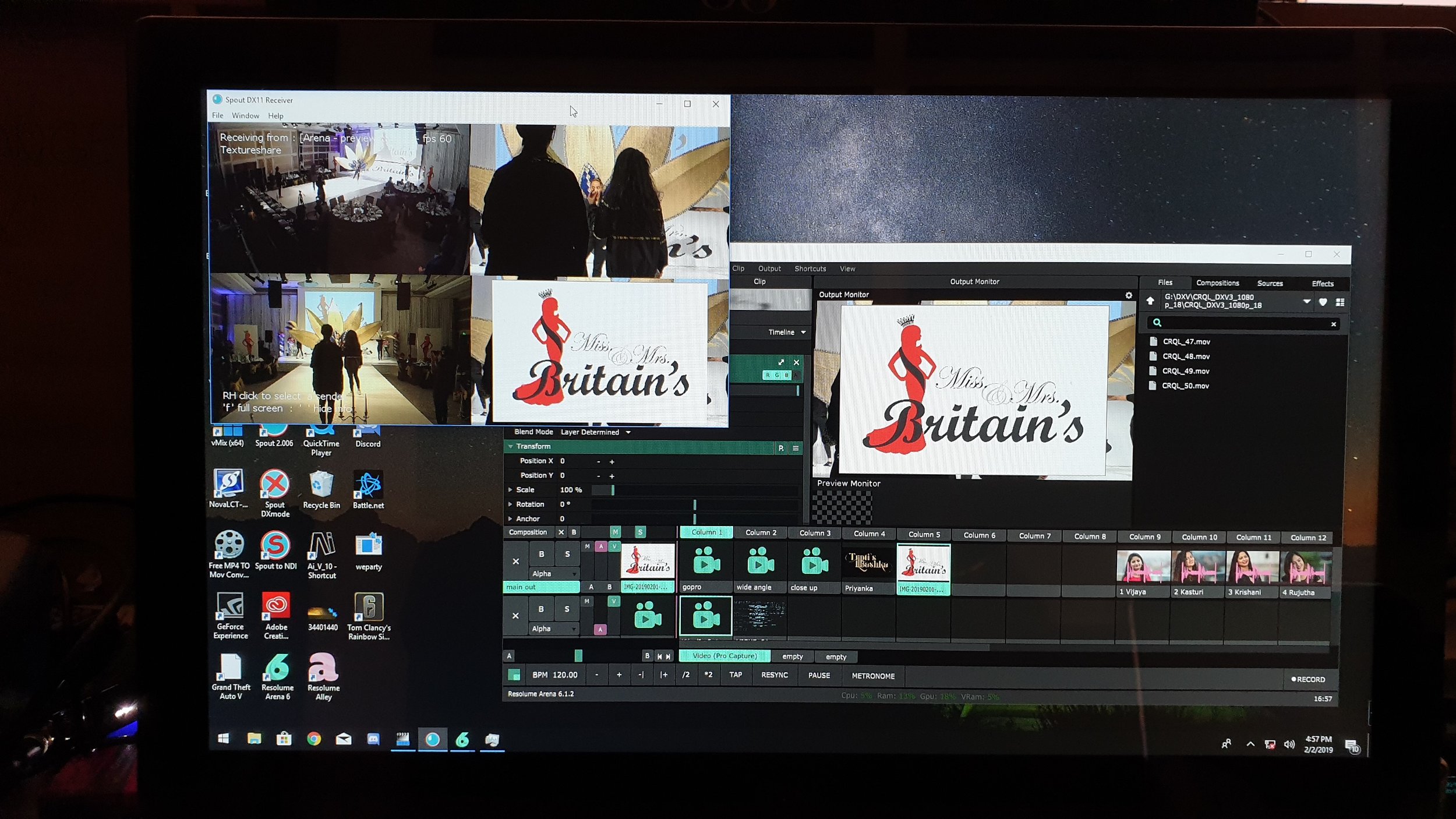Collapse the Transform section
1456x819 pixels.
(511, 446)
